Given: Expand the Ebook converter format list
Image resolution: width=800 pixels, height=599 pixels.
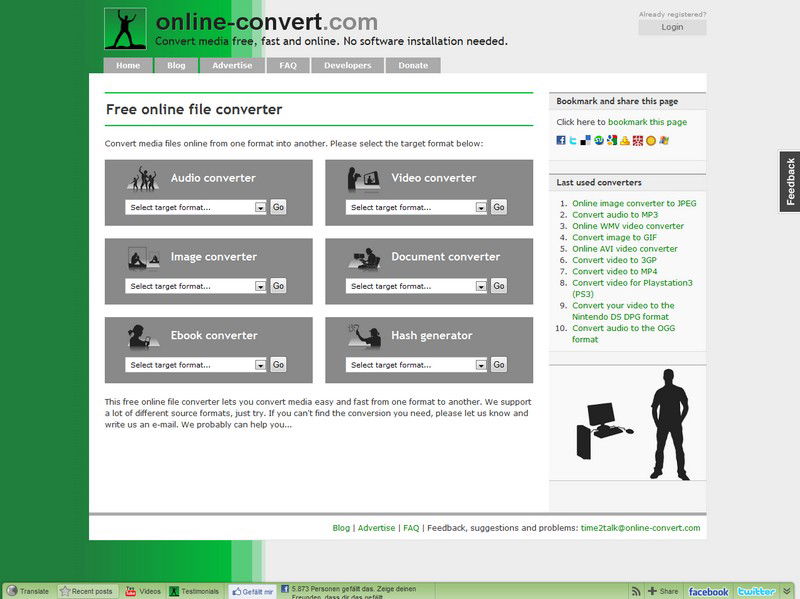Looking at the screenshot, I should 196,365.
